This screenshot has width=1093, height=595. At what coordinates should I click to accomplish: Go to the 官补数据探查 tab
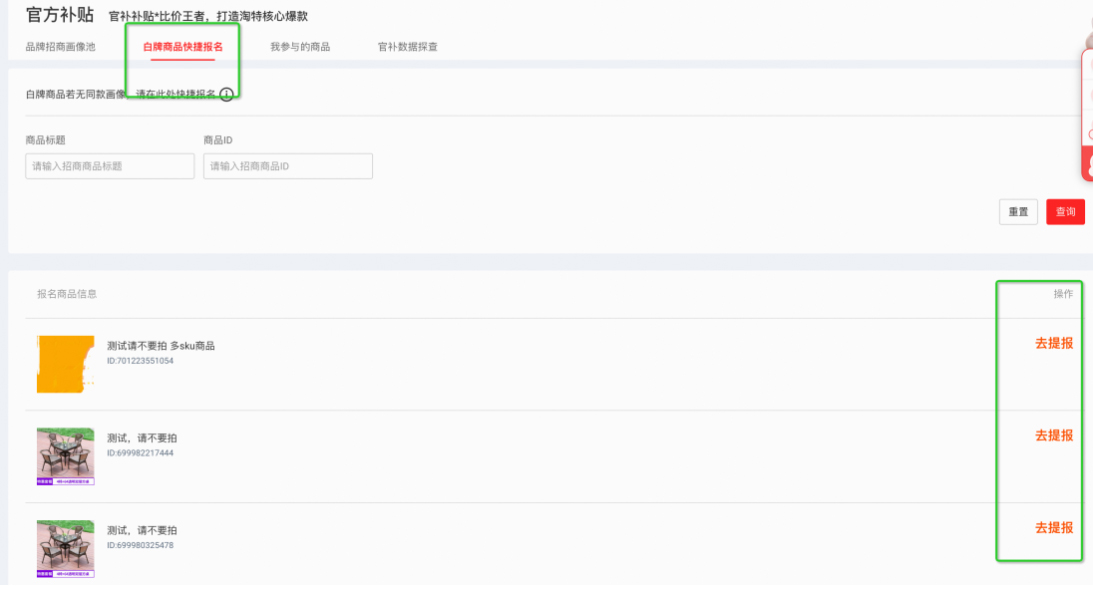click(407, 47)
